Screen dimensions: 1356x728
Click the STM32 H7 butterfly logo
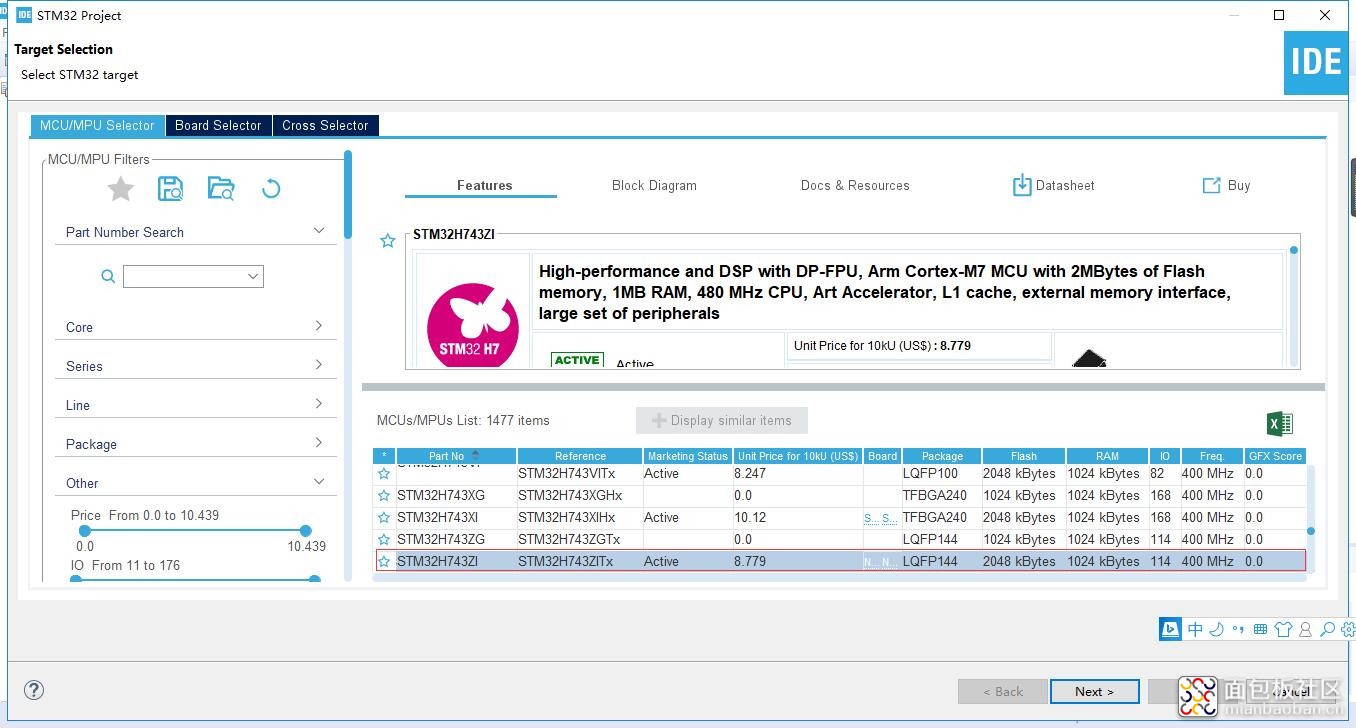tap(472, 325)
